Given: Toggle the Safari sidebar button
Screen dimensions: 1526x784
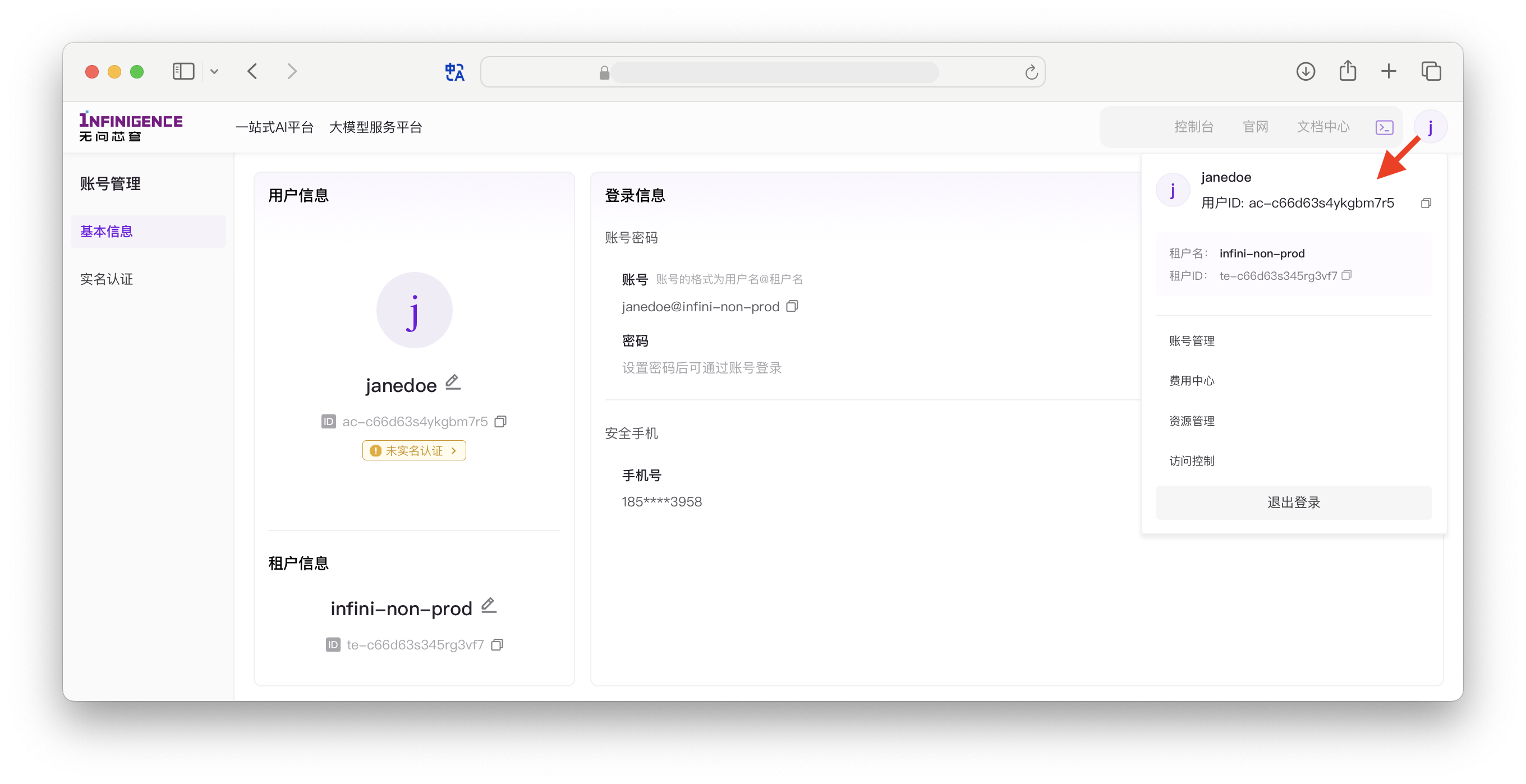Looking at the screenshot, I should click(183, 72).
